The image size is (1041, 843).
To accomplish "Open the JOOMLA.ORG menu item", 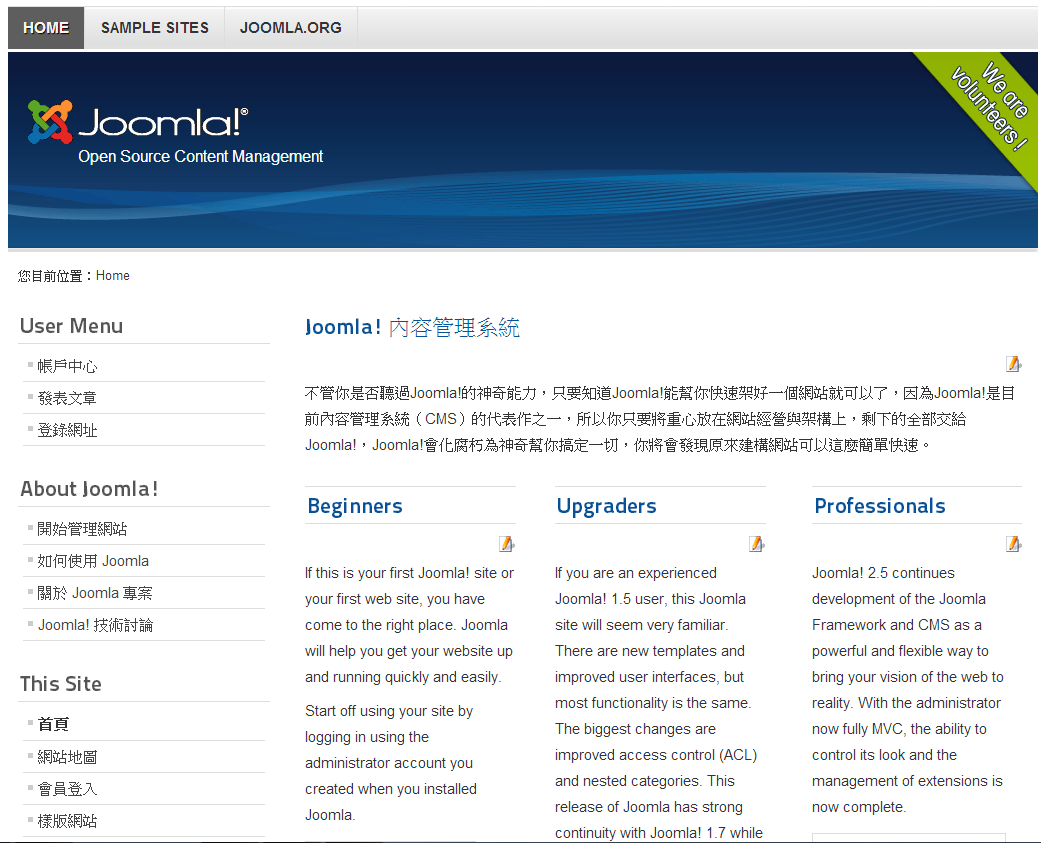I will click(291, 28).
